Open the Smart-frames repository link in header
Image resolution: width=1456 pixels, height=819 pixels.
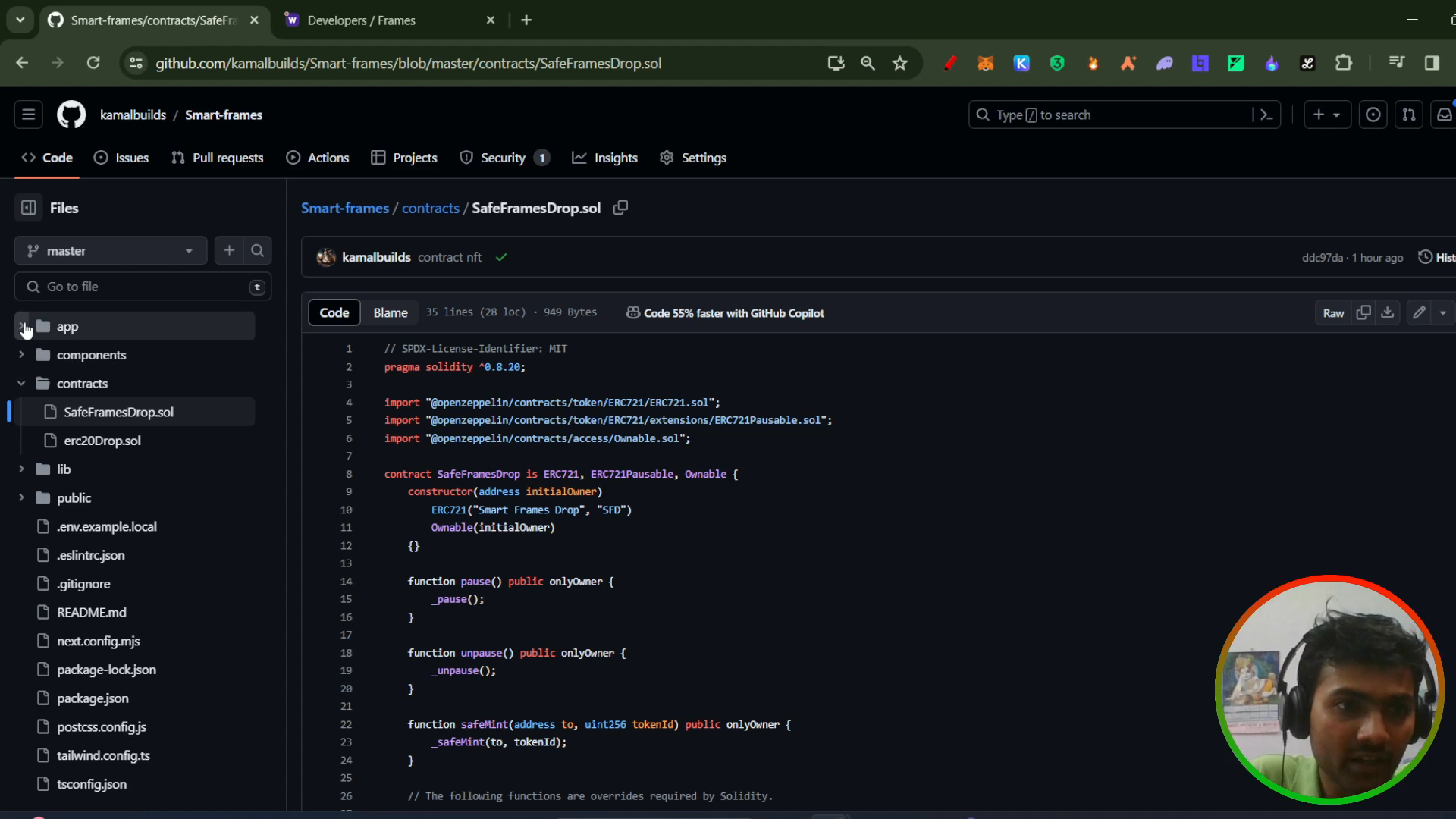click(224, 115)
